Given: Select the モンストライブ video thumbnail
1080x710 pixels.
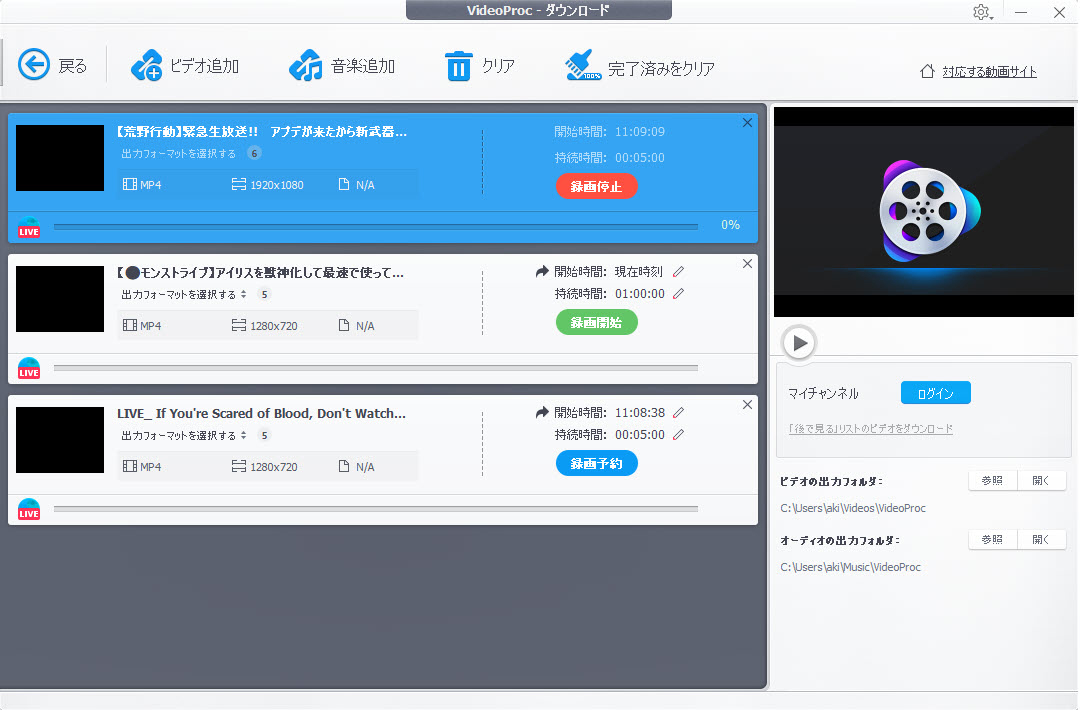Looking at the screenshot, I should (x=60, y=299).
